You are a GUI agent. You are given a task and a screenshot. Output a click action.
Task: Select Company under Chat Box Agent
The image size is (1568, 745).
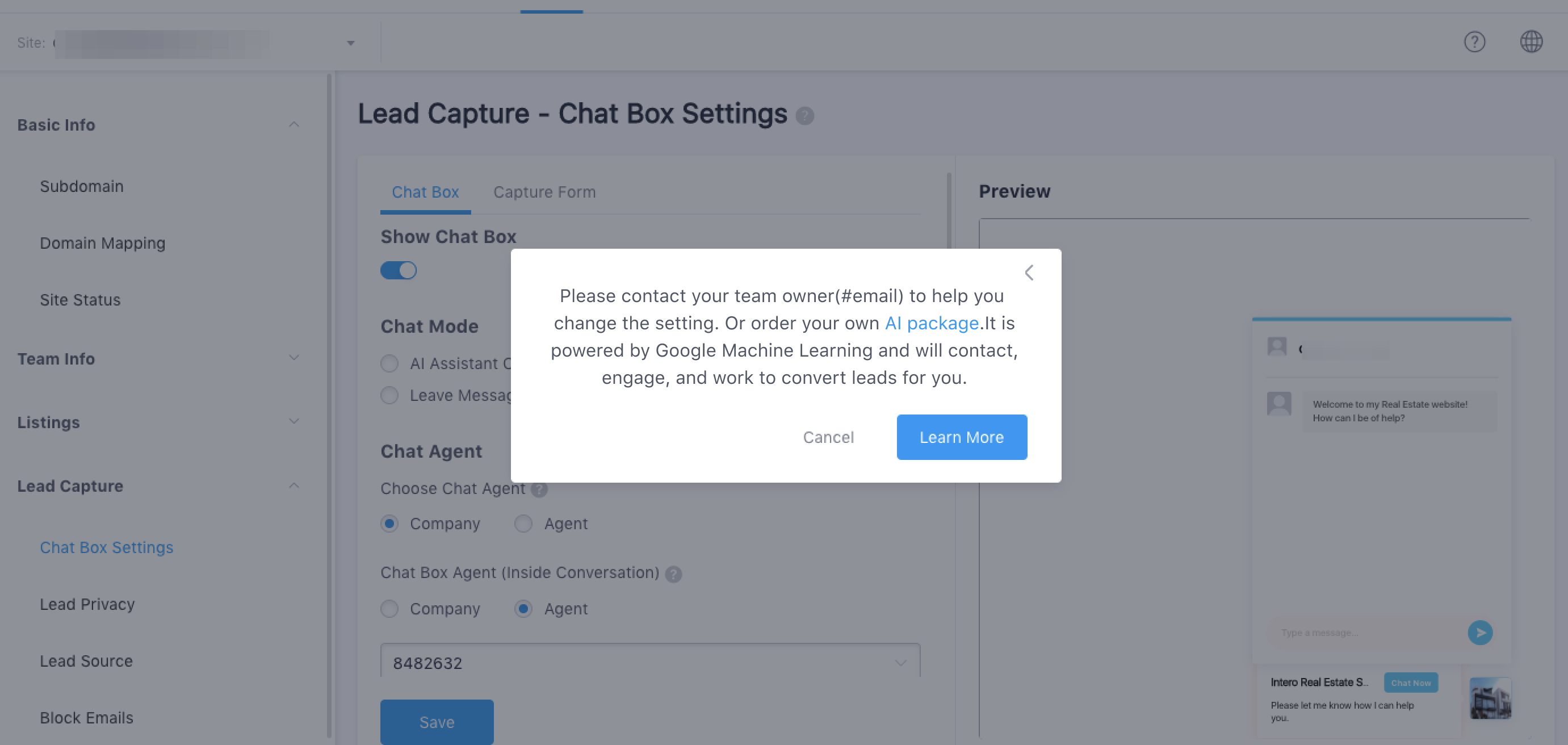pyautogui.click(x=389, y=609)
